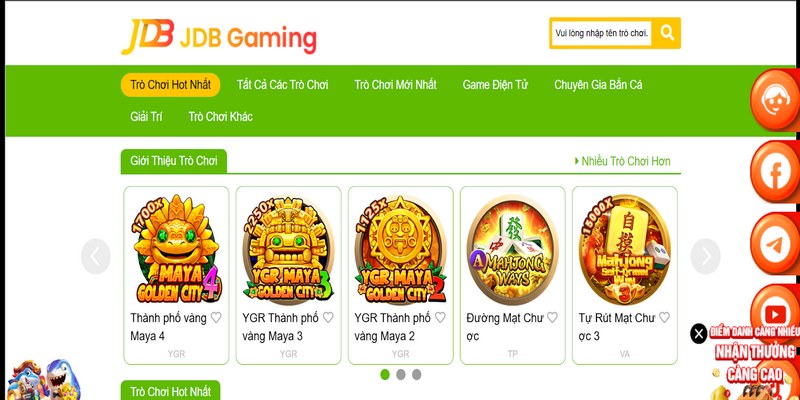Favorite Thành phố vàng Maya 4 heart
This screenshot has width=800, height=400.
[x=216, y=318]
